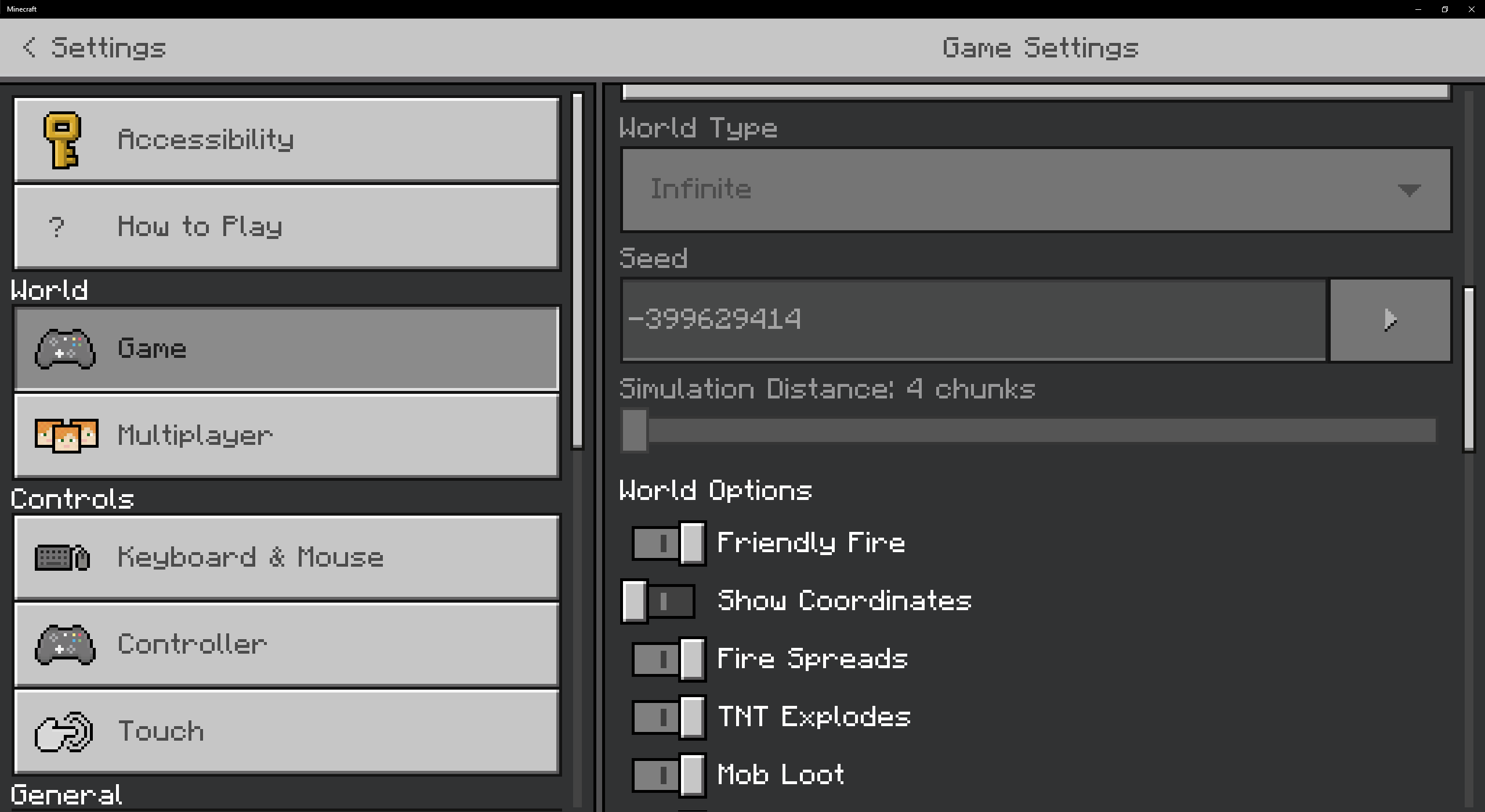Toggle the Friendly Fire switch
The height and width of the screenshot is (812, 1485).
[x=668, y=543]
